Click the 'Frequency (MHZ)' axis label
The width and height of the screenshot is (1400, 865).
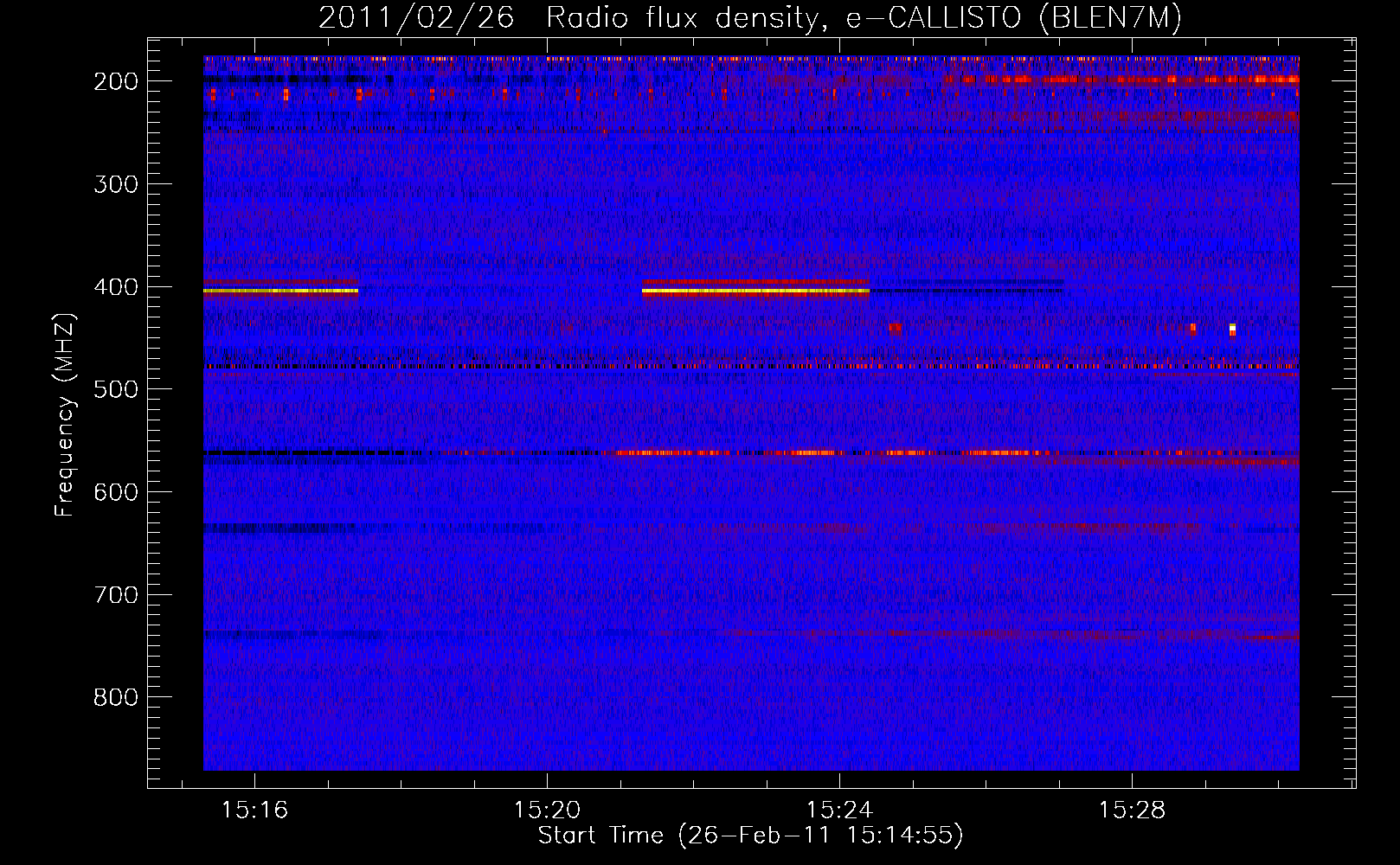tap(65, 414)
